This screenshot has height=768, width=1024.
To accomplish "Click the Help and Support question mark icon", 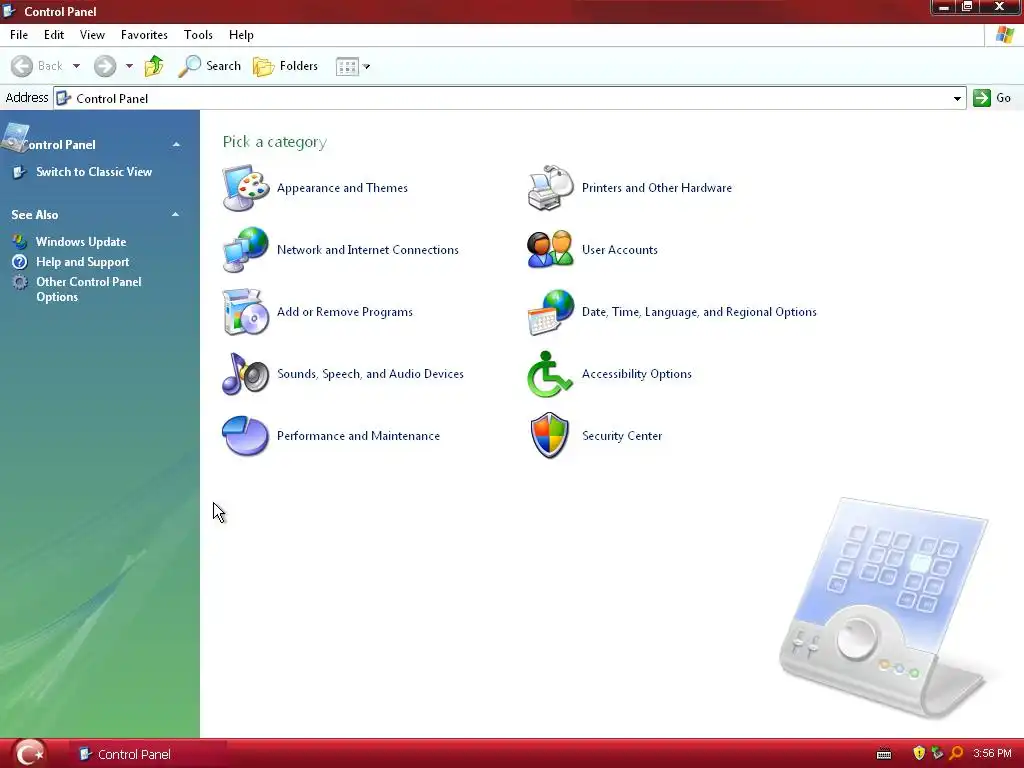I will tap(20, 262).
